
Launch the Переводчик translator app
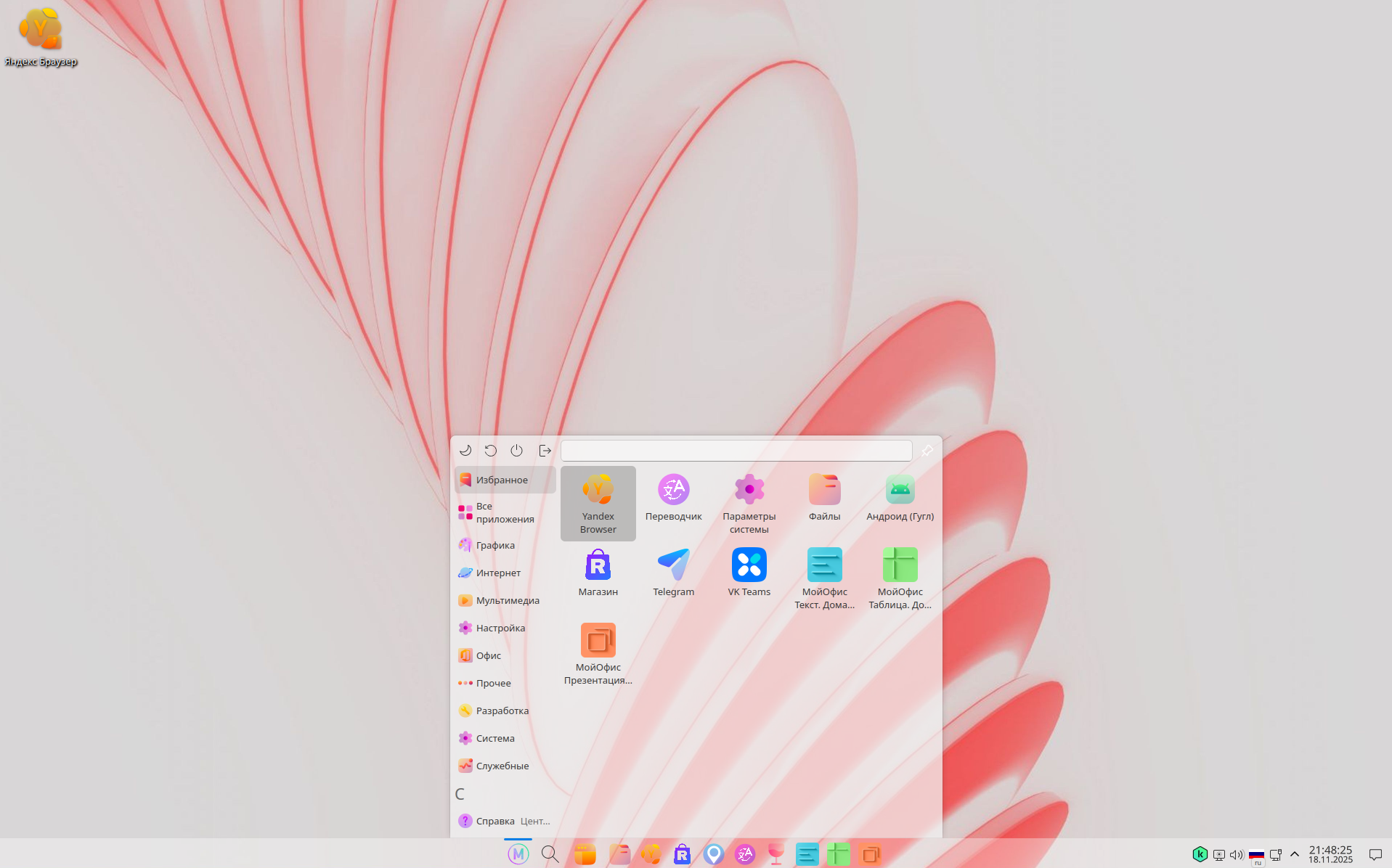tap(673, 499)
